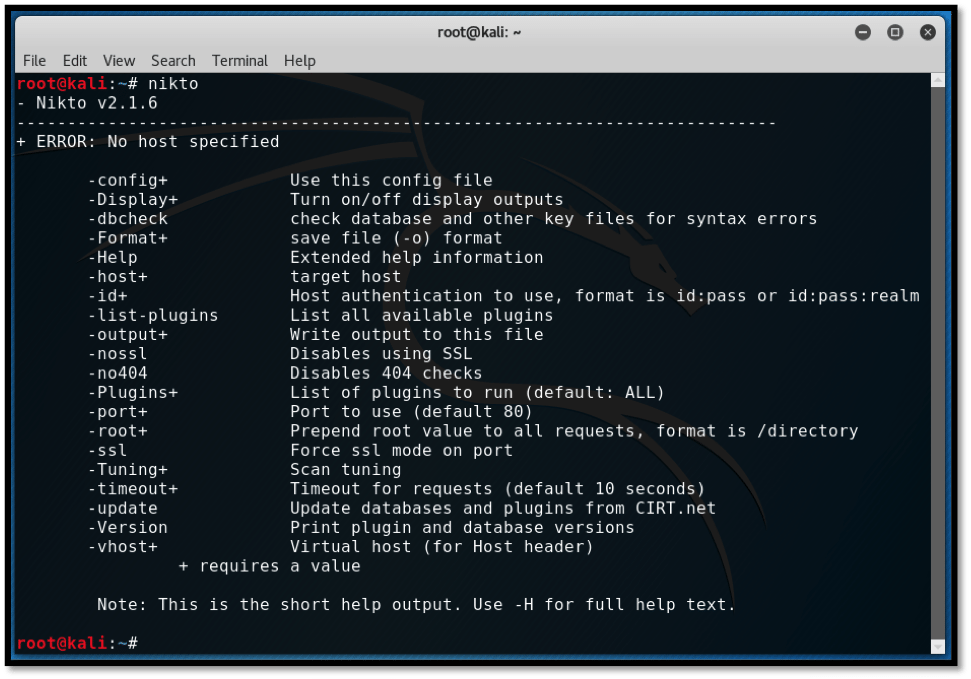Close the root@kali terminal window

tap(927, 32)
